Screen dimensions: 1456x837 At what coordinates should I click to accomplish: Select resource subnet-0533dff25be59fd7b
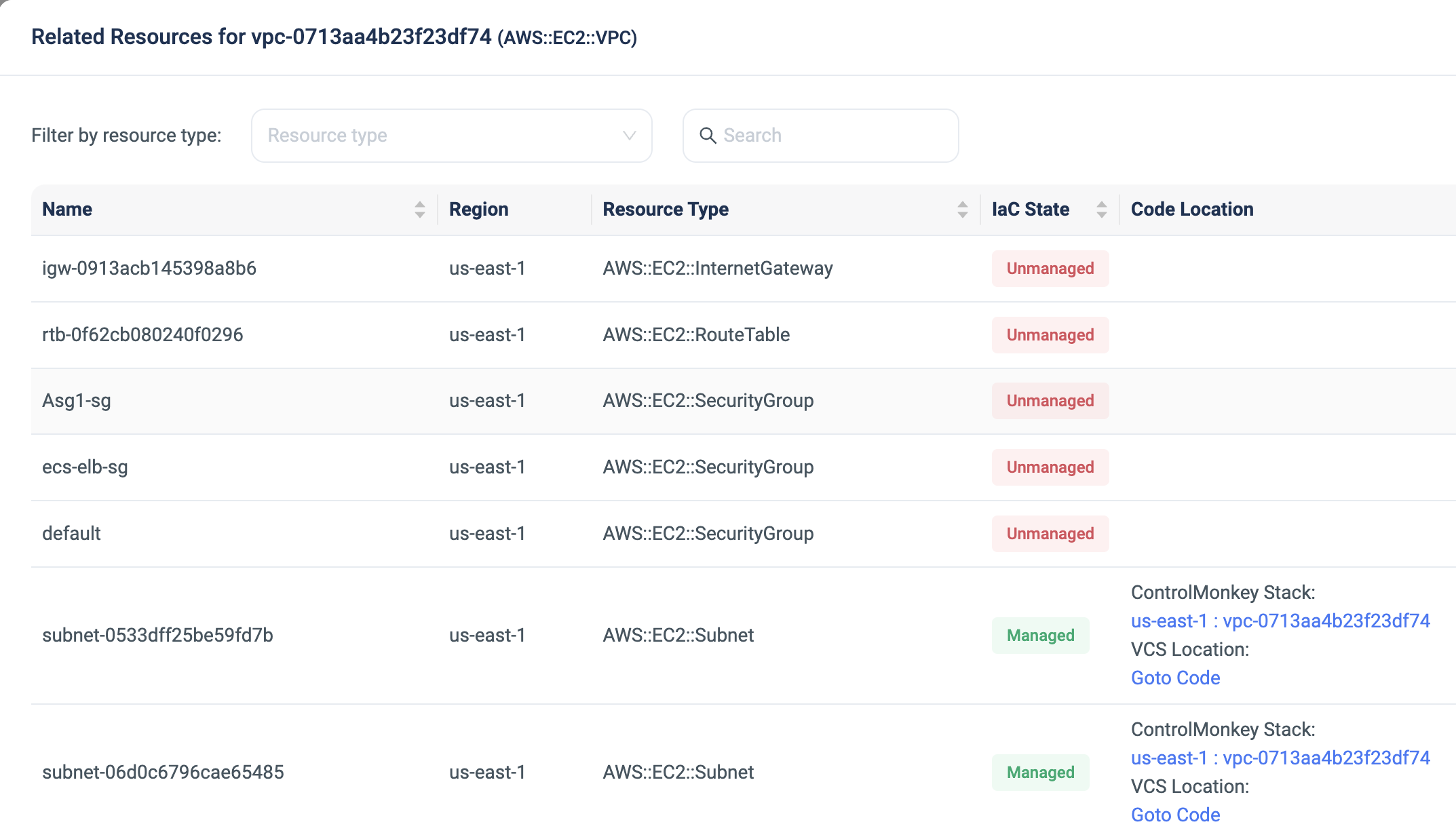[157, 636]
